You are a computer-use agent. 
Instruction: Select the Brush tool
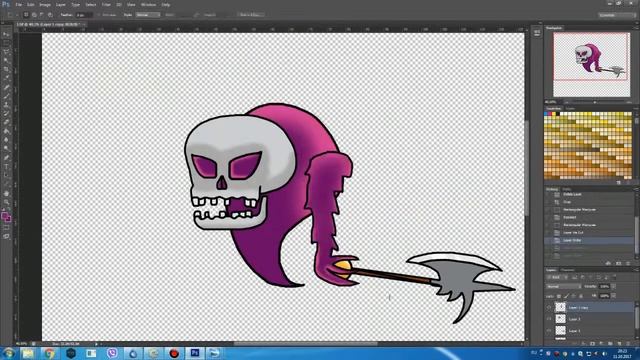click(6, 96)
